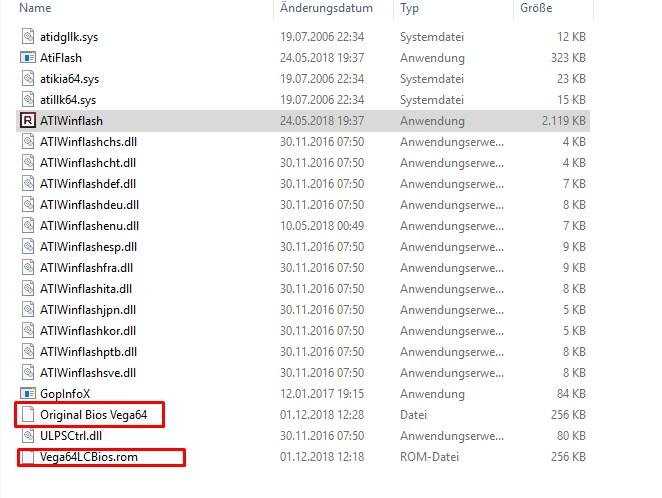This screenshot has height=498, width=662.
Task: Click the 323 KB size of AtiFlash
Action: pyautogui.click(x=568, y=58)
